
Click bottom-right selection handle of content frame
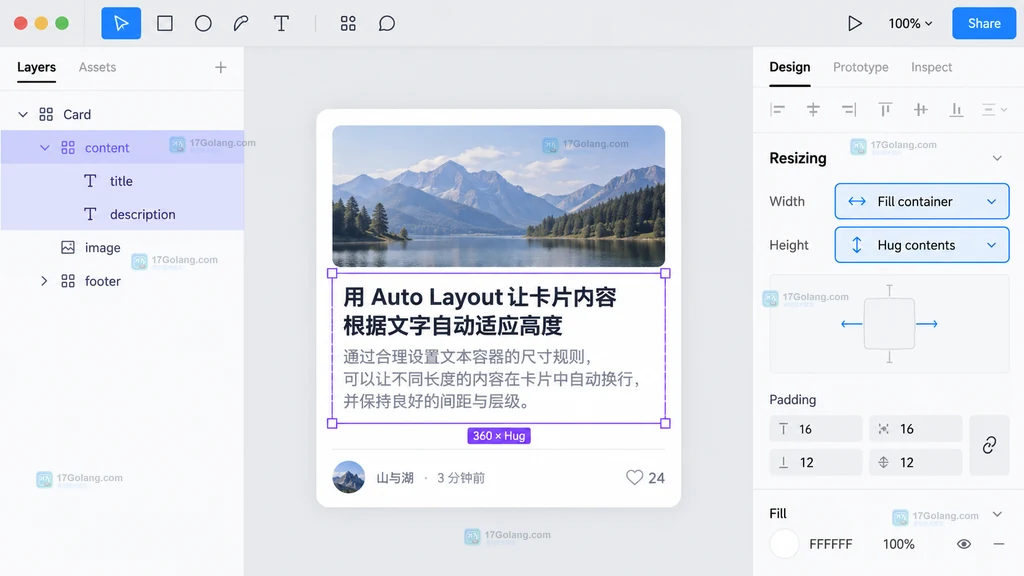pos(665,423)
